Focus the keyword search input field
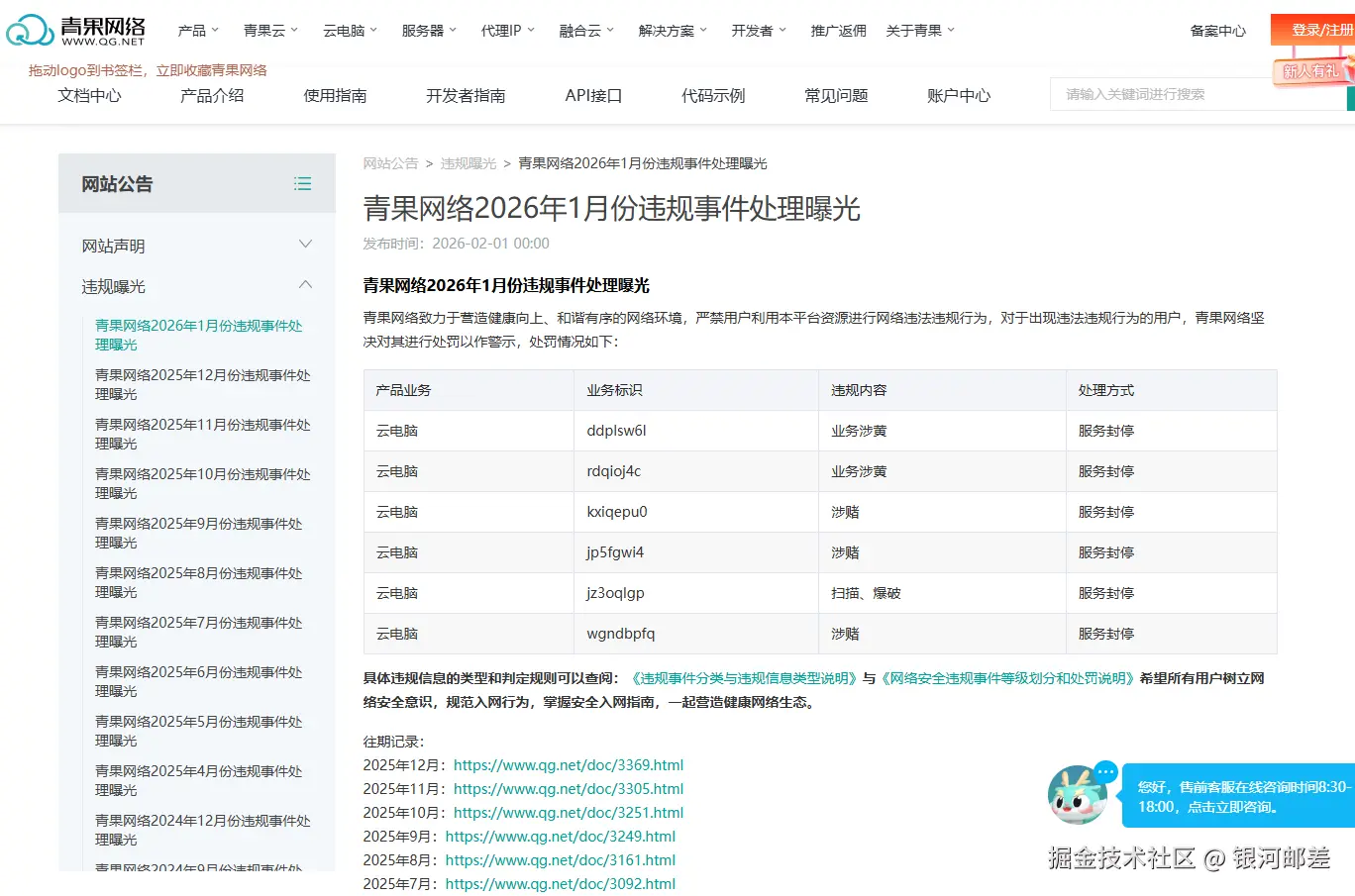Screen dimensions: 1355x896 coord(1199,94)
